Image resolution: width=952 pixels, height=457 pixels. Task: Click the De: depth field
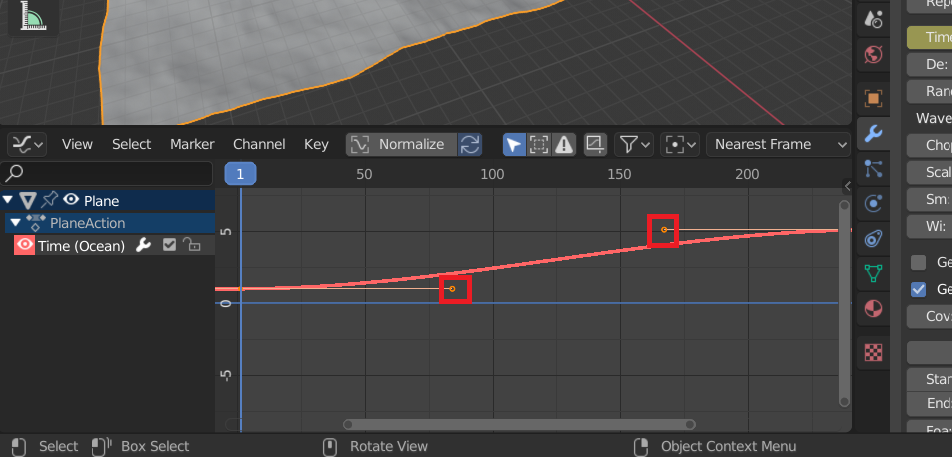coord(930,64)
